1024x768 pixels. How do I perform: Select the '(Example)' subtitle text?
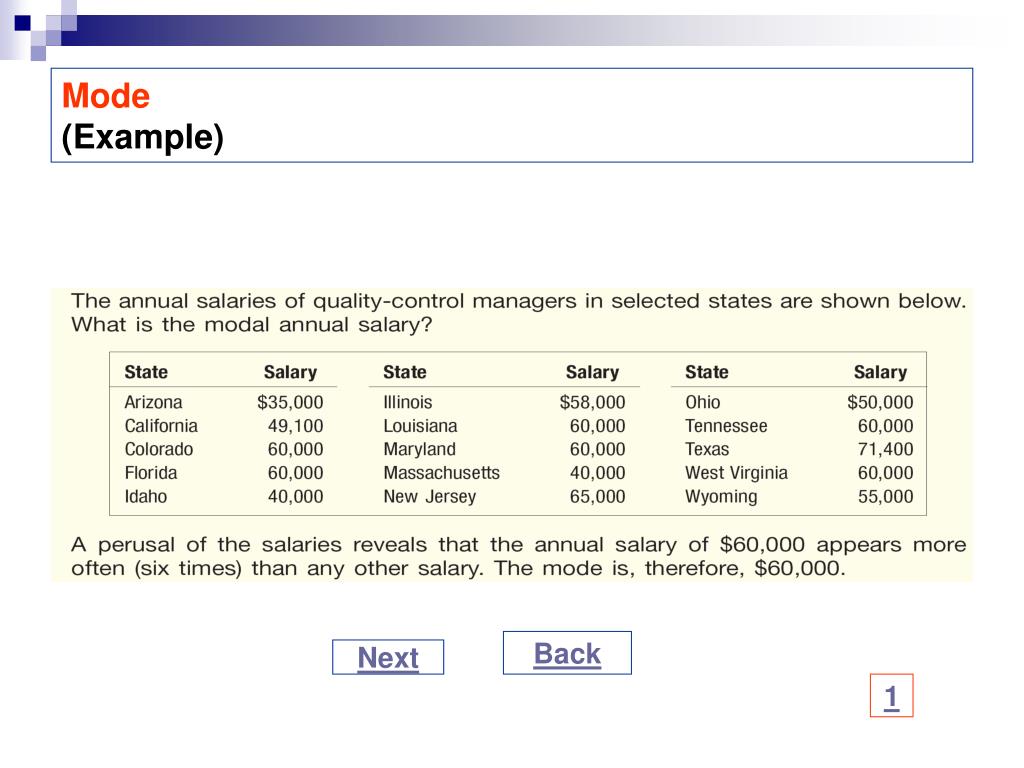pos(142,137)
